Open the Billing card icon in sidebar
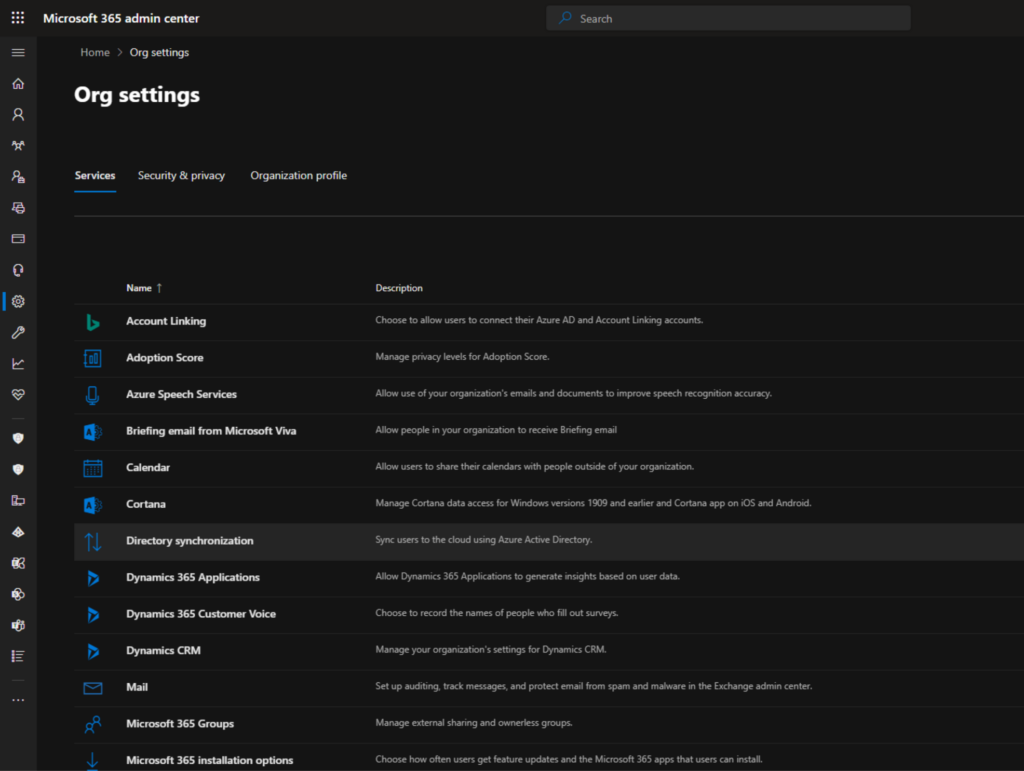1024x771 pixels. coord(18,239)
